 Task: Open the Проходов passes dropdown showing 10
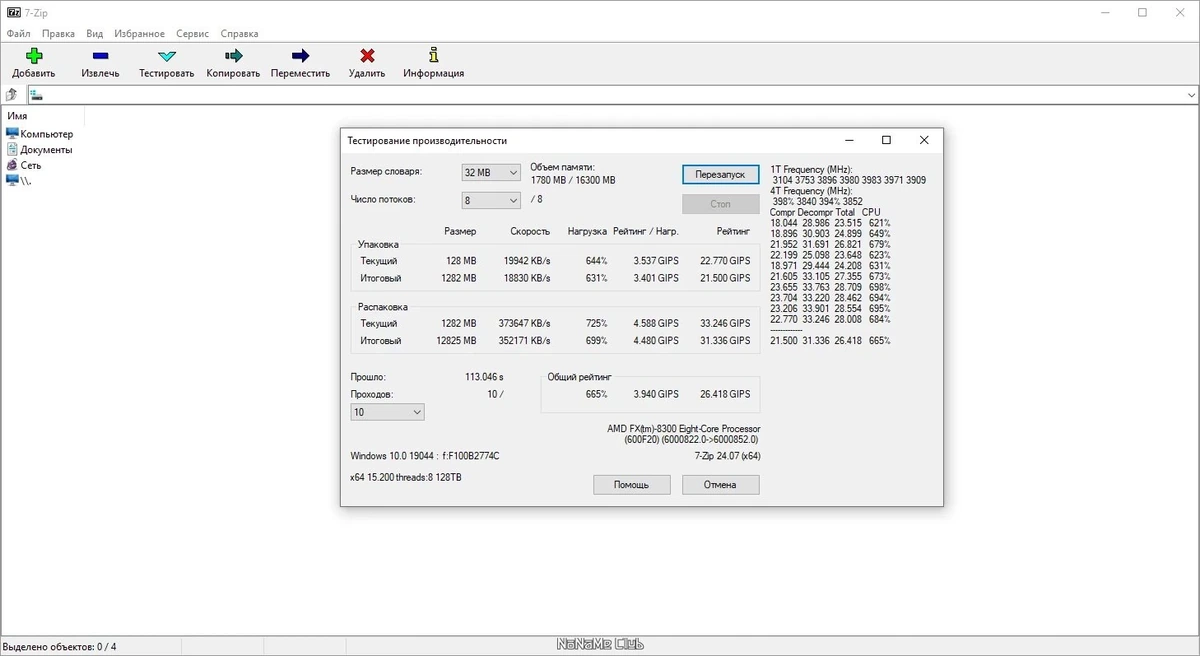coord(387,412)
